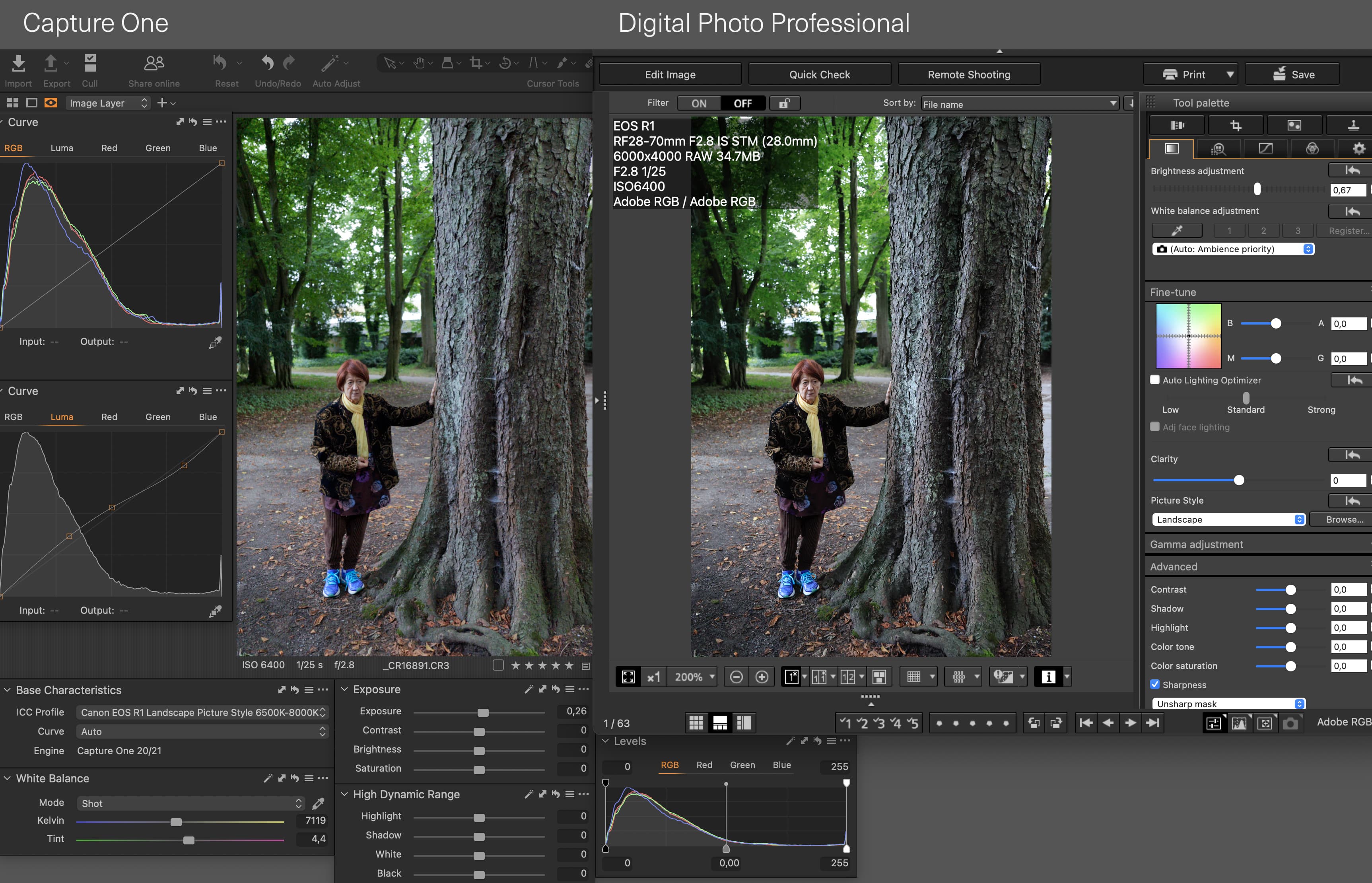Click the DPP zoom in plus icon
This screenshot has height=883, width=1372.
click(762, 677)
